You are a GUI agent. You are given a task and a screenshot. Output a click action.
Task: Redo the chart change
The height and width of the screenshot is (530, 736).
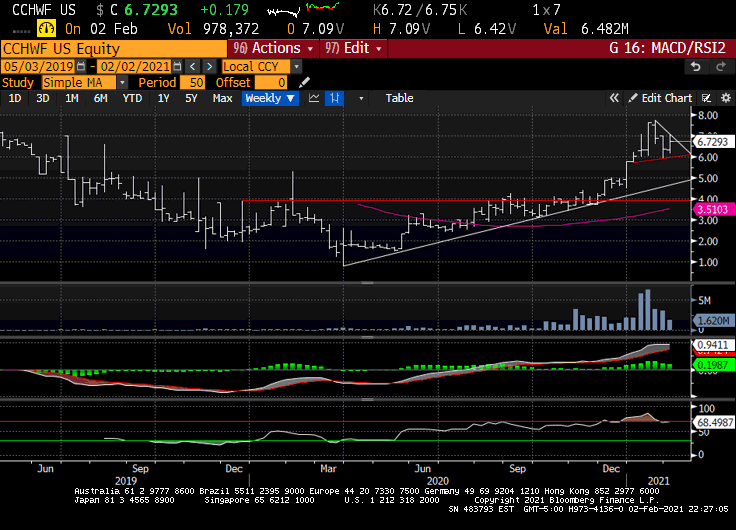(x=721, y=67)
